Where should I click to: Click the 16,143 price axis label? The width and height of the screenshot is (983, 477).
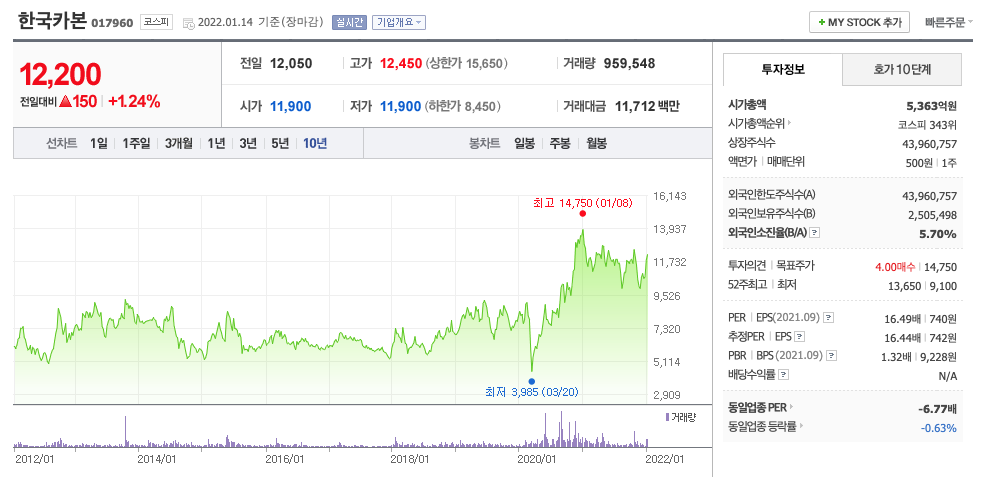coord(670,196)
